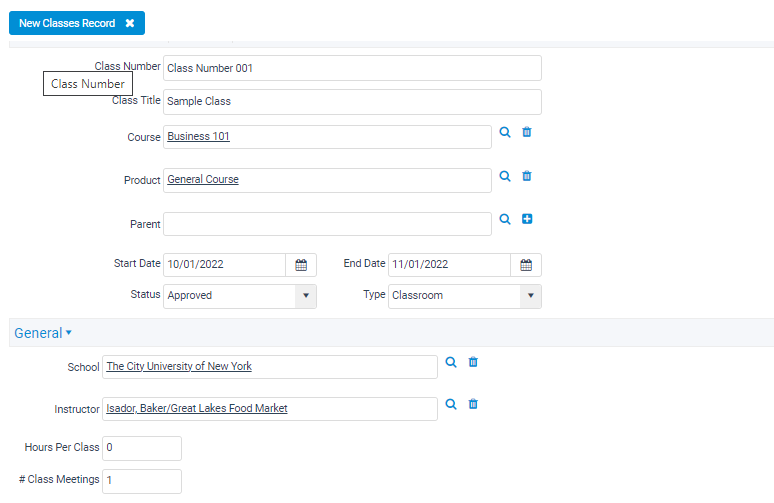The width and height of the screenshot is (774, 503).
Task: Click the empty Parent input field
Action: pos(327,224)
